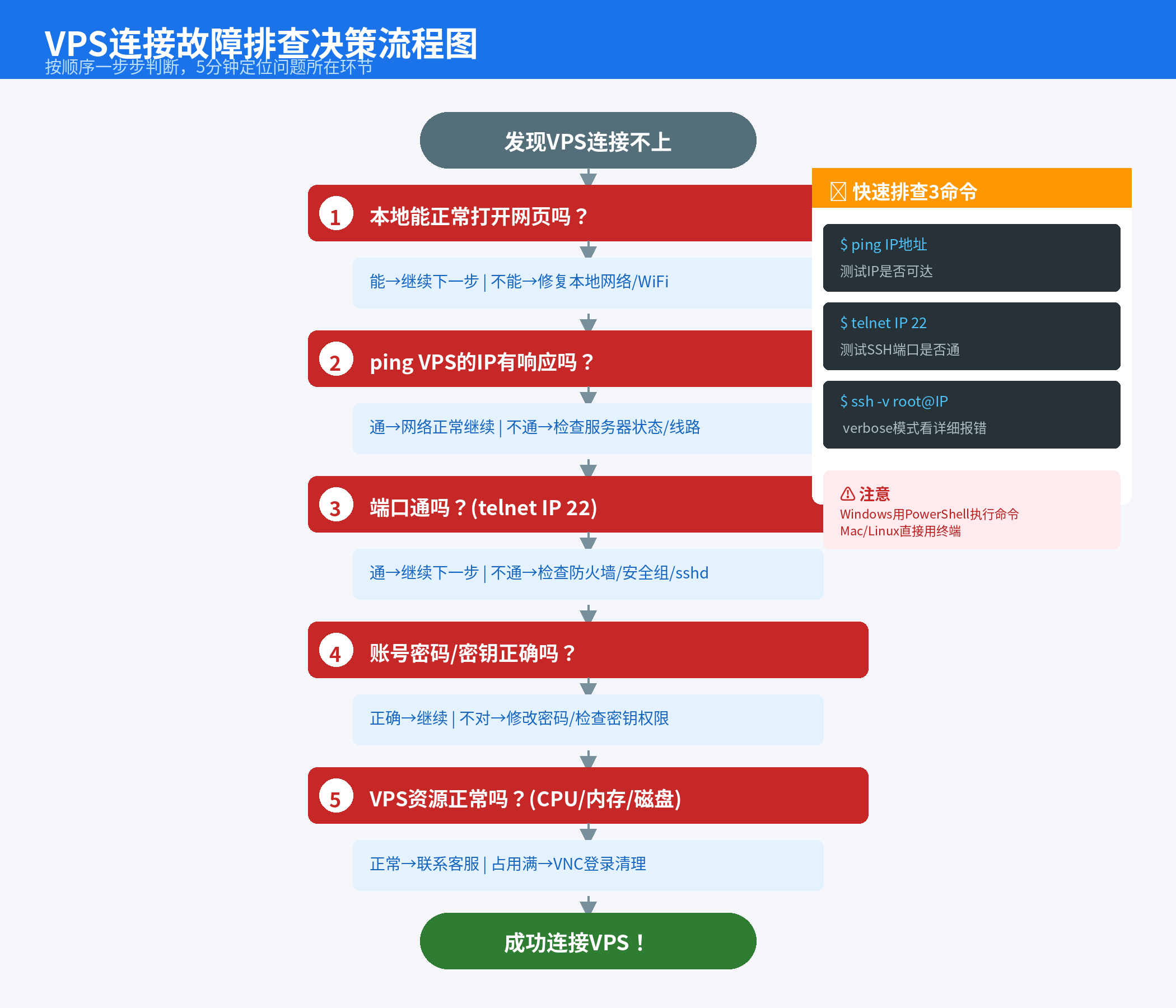Click the 快速排查3命令 panel header
The image size is (1176, 1008).
coord(971,188)
